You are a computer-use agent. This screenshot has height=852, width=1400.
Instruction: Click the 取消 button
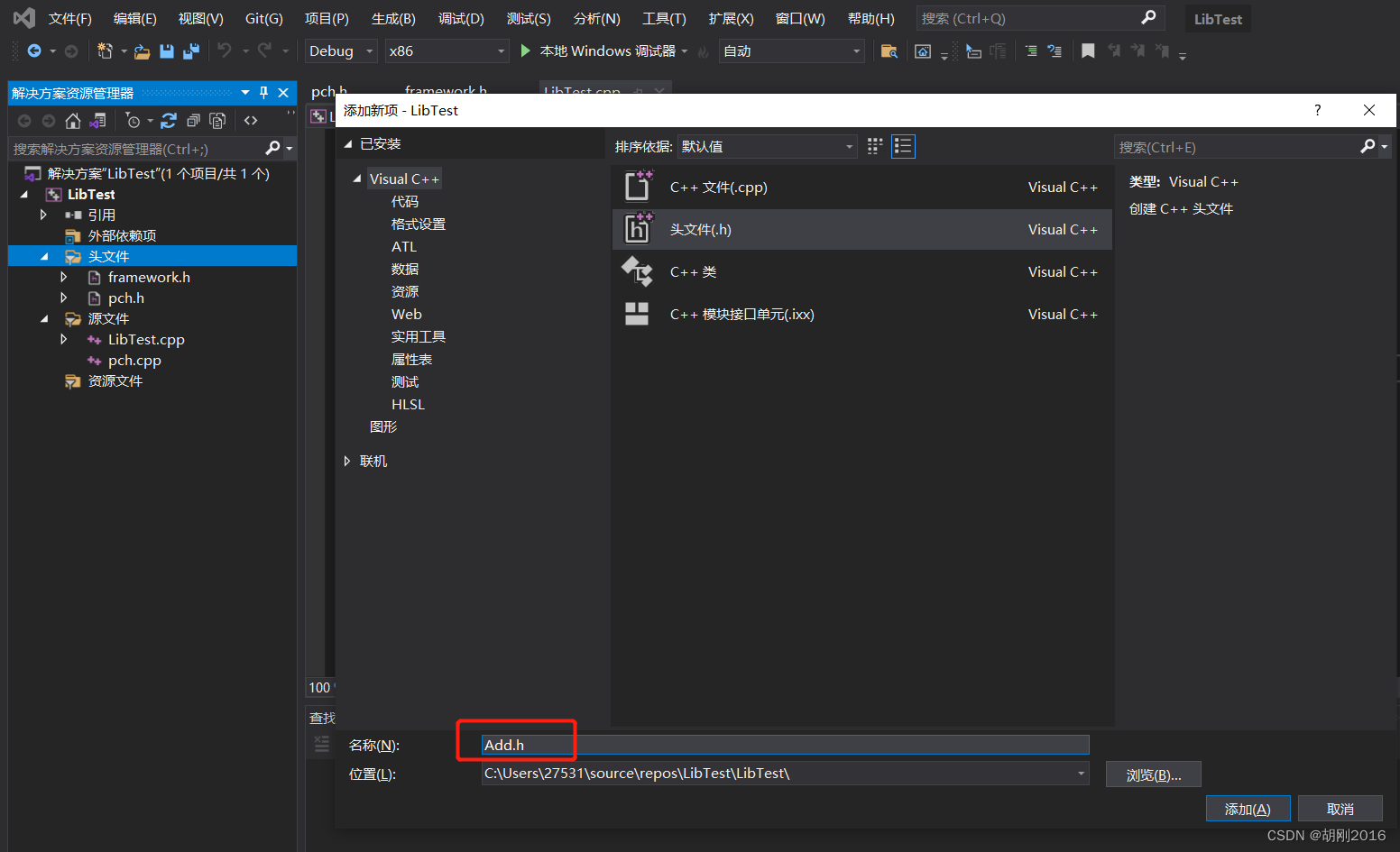pyautogui.click(x=1340, y=809)
